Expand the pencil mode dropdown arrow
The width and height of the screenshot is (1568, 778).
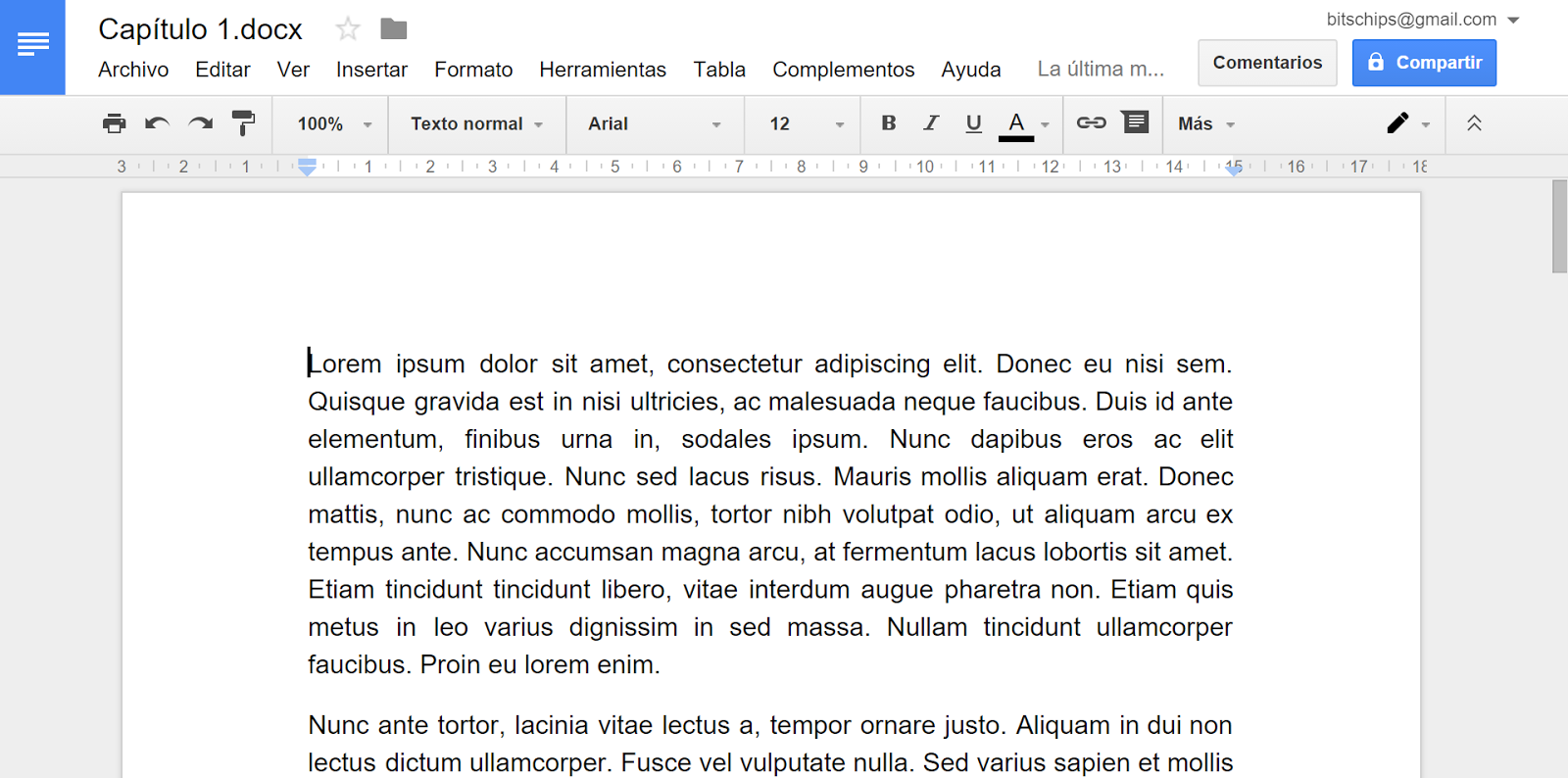pos(1426,125)
